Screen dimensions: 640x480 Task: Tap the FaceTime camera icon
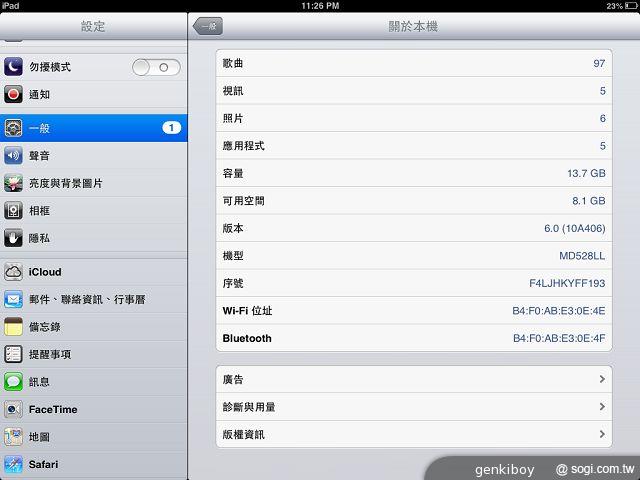point(13,409)
